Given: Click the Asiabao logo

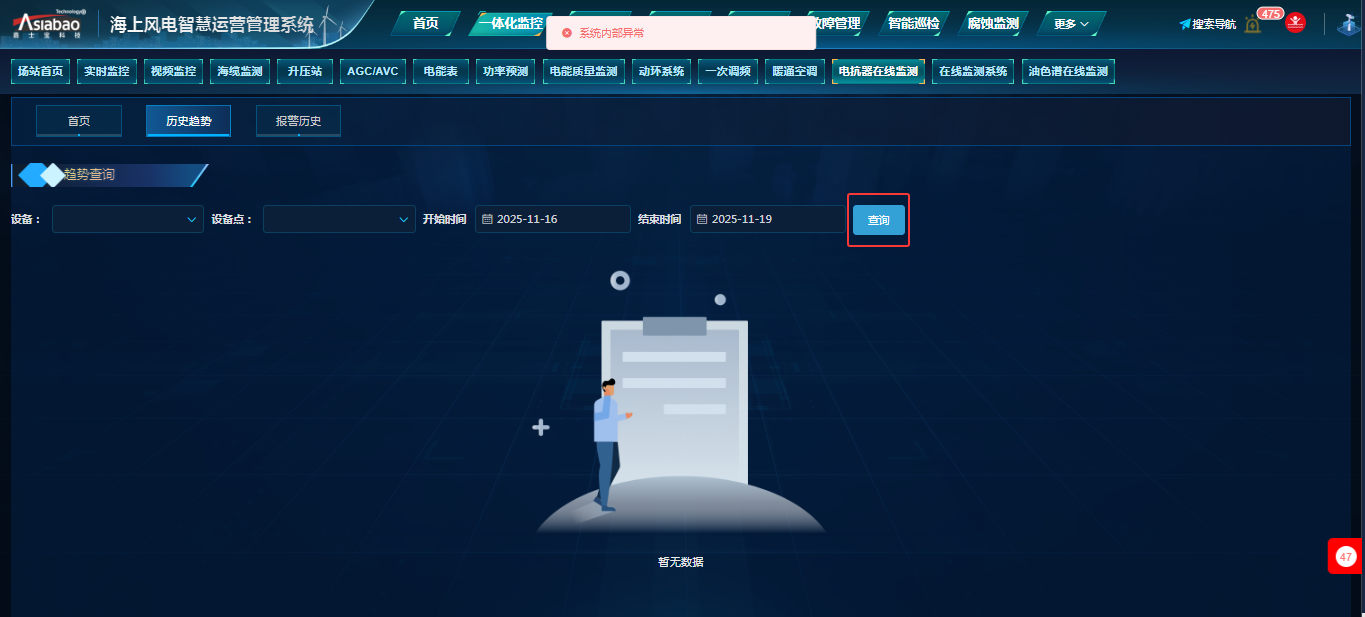Looking at the screenshot, I should (47, 24).
